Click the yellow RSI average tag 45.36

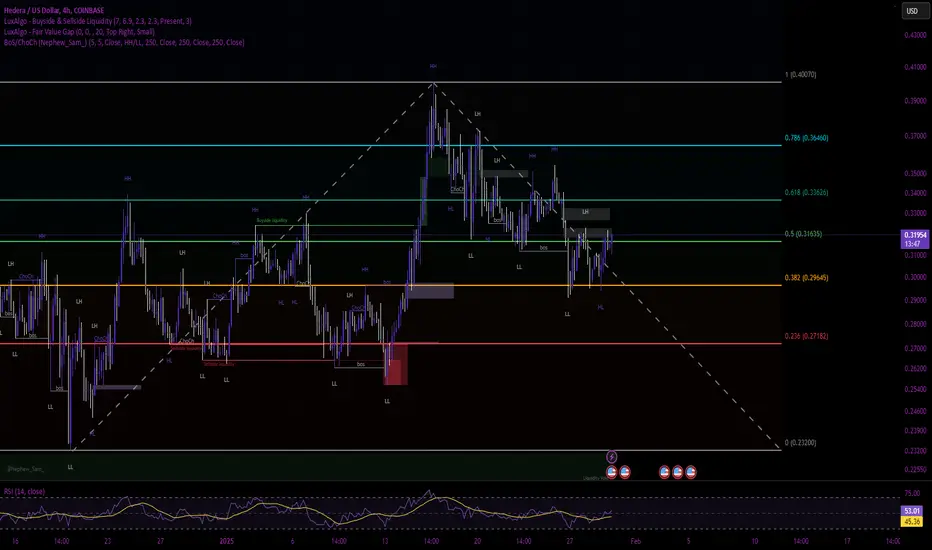912,521
